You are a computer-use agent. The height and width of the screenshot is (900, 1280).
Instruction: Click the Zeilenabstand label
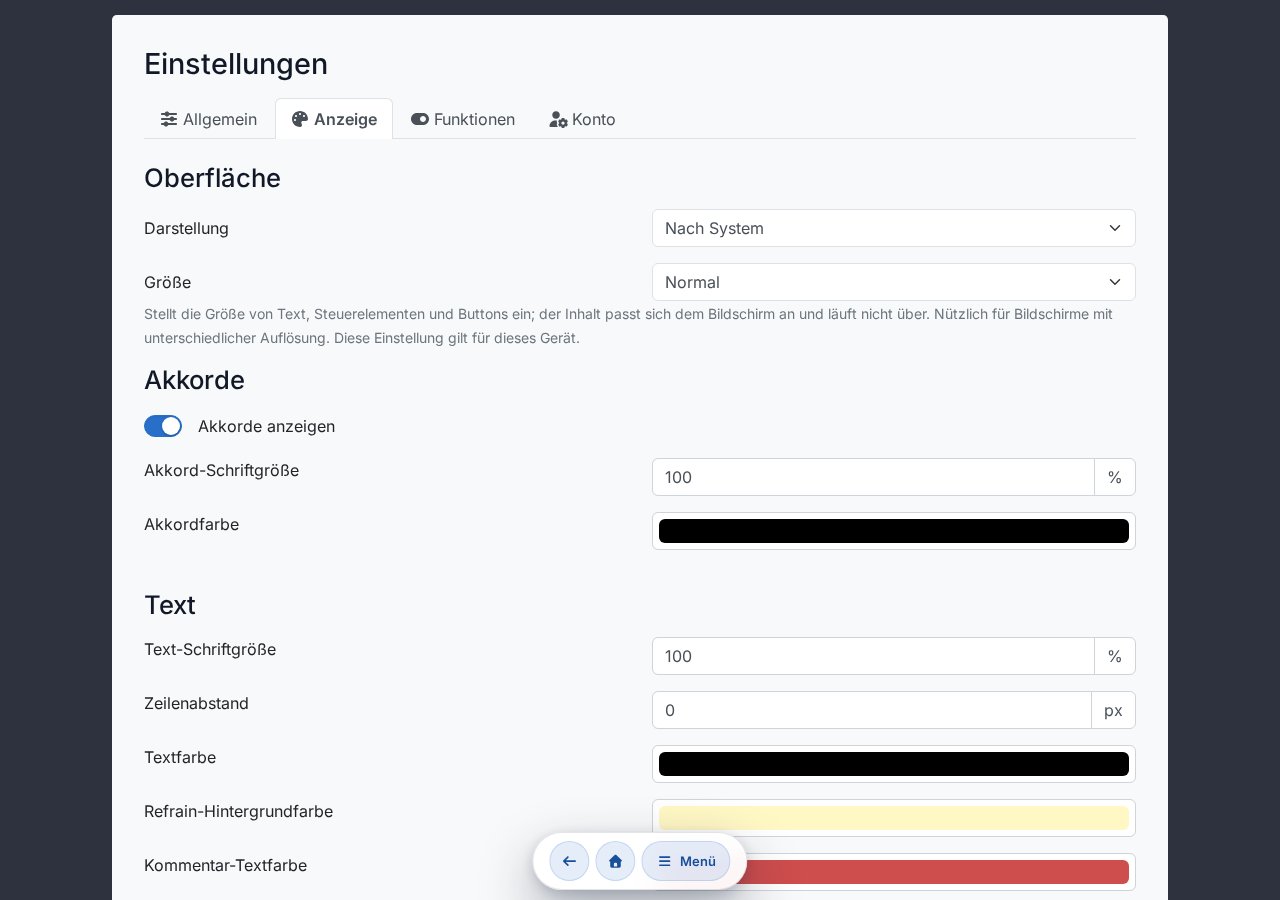pos(196,703)
